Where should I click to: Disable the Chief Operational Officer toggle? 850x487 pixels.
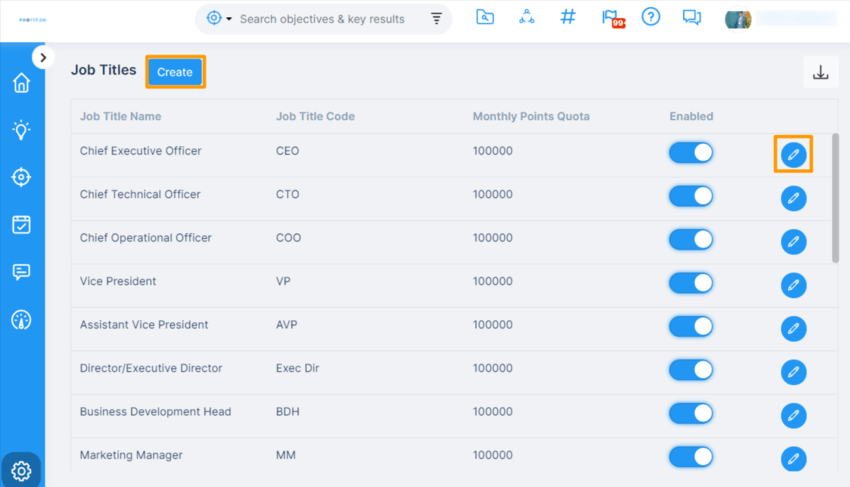(x=691, y=239)
